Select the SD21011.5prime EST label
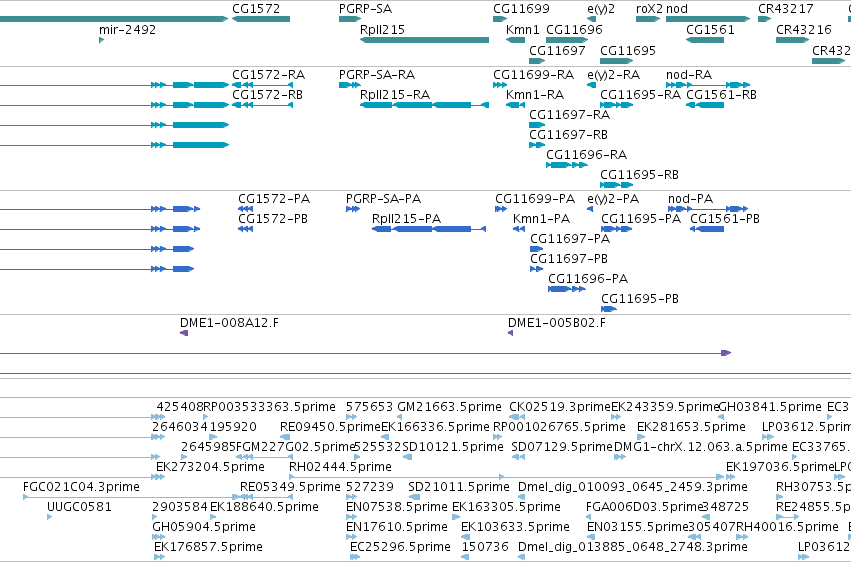Viewport: 851px width, 562px height. (x=459, y=487)
